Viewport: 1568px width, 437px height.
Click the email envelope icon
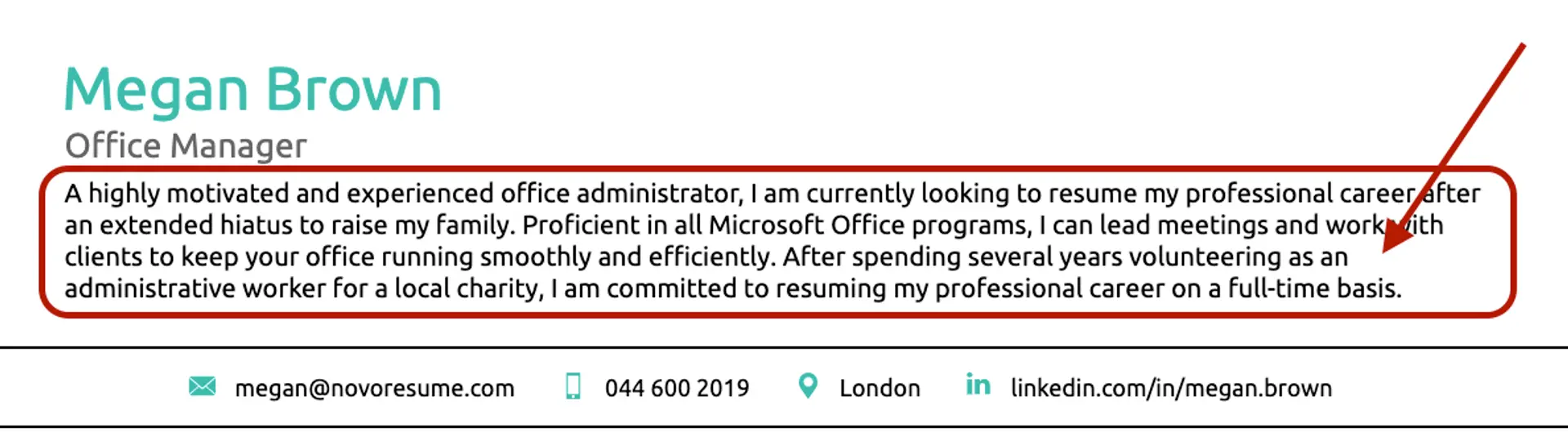point(202,386)
